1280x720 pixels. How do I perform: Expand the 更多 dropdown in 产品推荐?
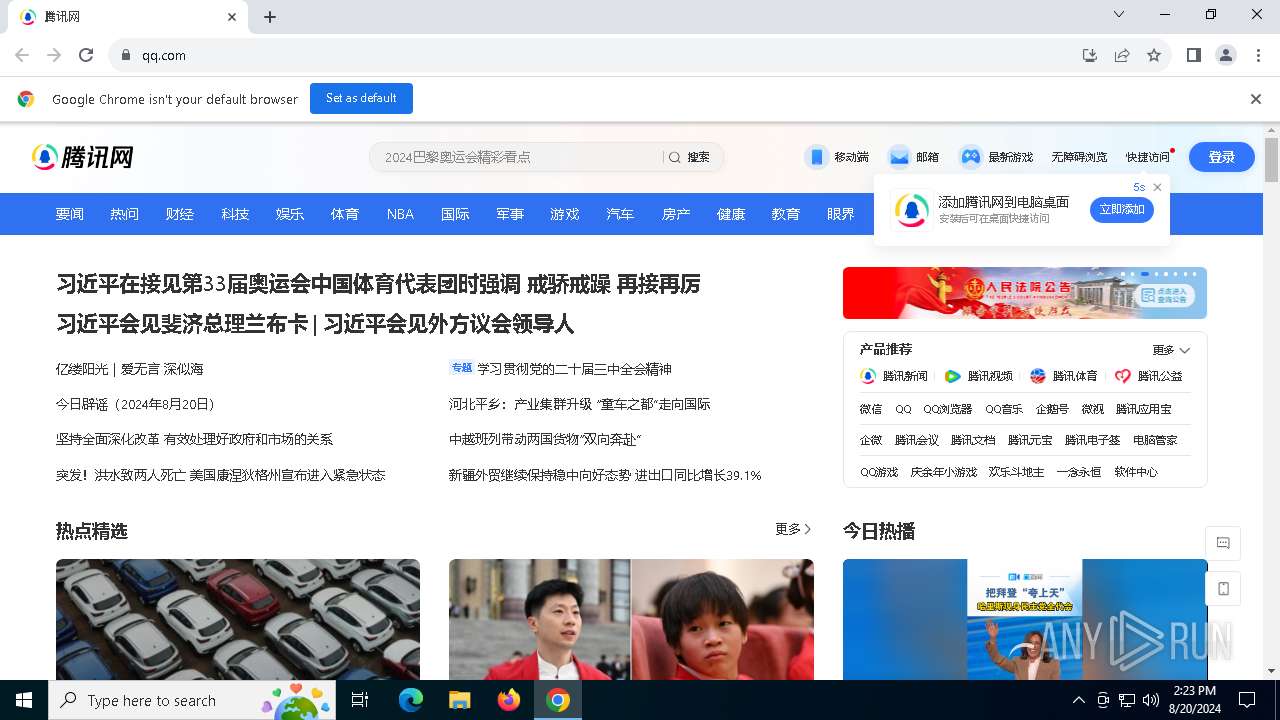pyautogui.click(x=1171, y=350)
